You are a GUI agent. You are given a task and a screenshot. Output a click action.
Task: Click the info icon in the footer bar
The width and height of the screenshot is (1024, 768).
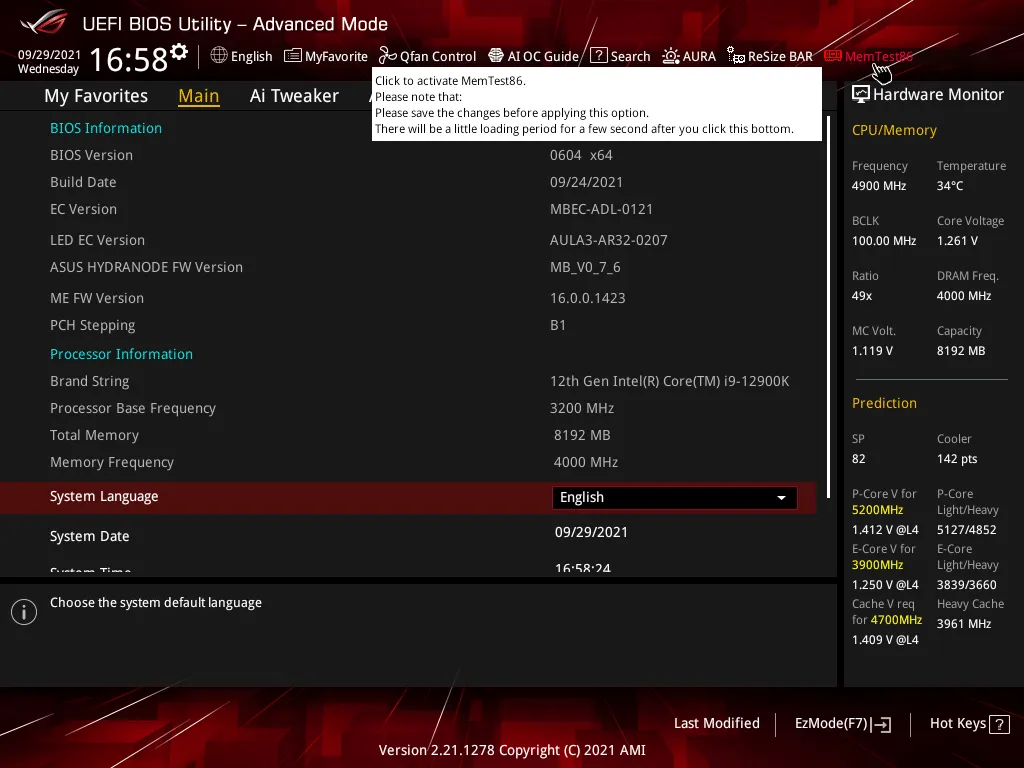pos(23,611)
